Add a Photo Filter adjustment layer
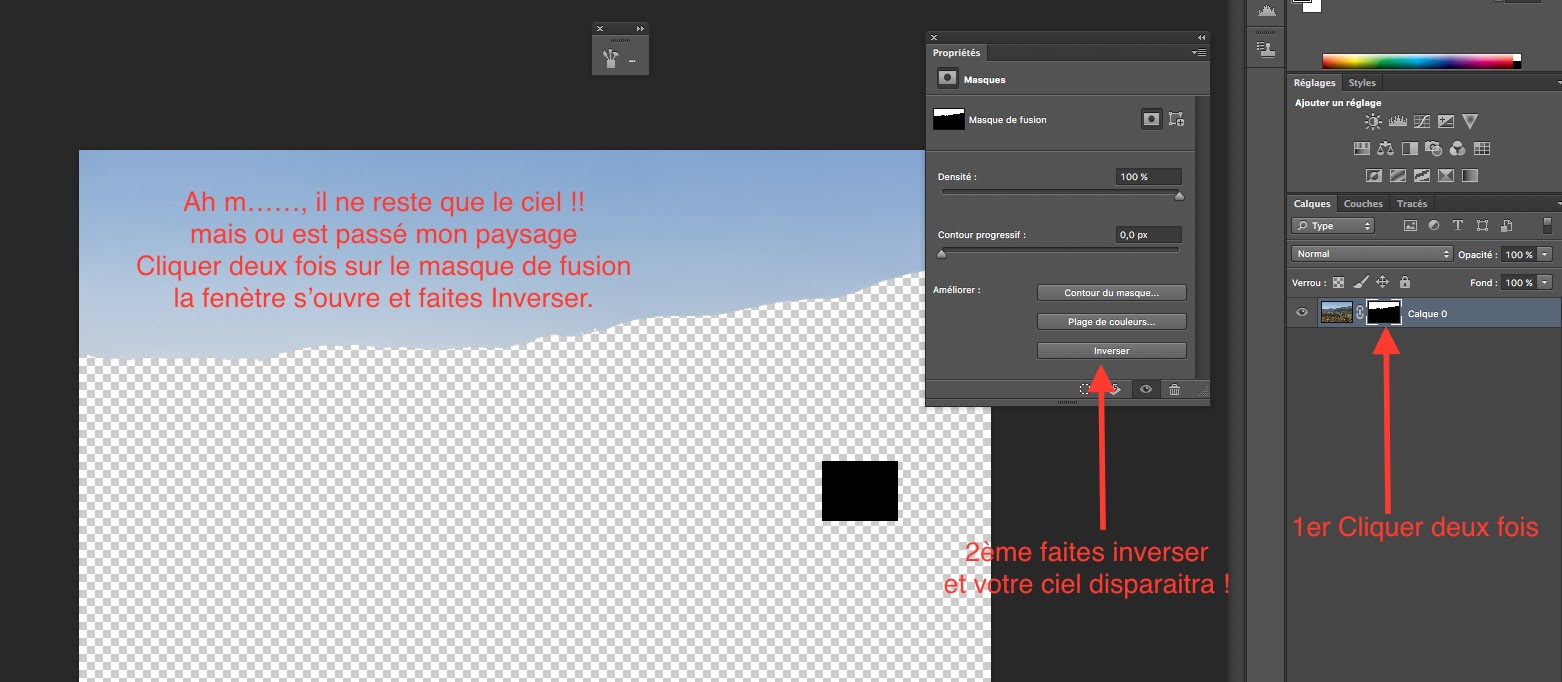The image size is (1562, 682). pyautogui.click(x=1433, y=149)
